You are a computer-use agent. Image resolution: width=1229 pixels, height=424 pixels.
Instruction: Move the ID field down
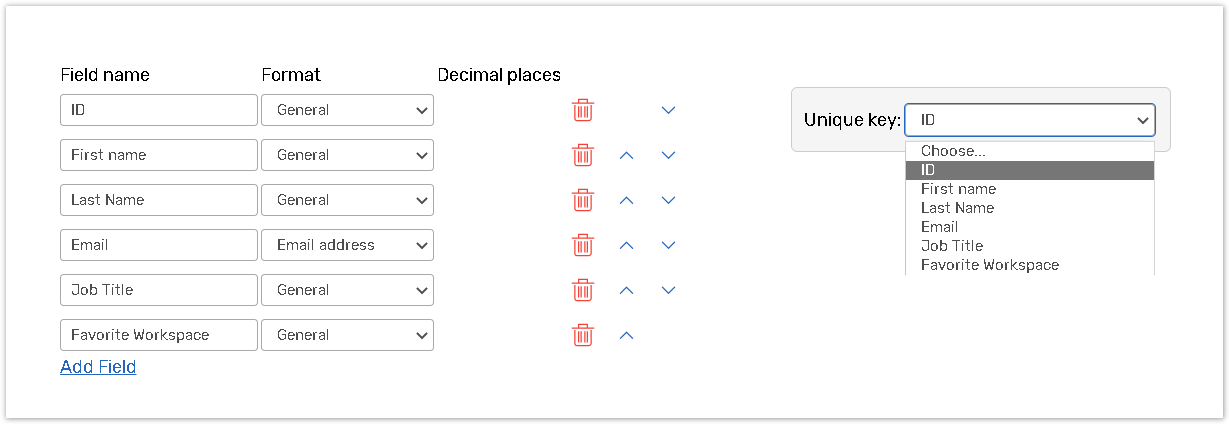pos(669,110)
